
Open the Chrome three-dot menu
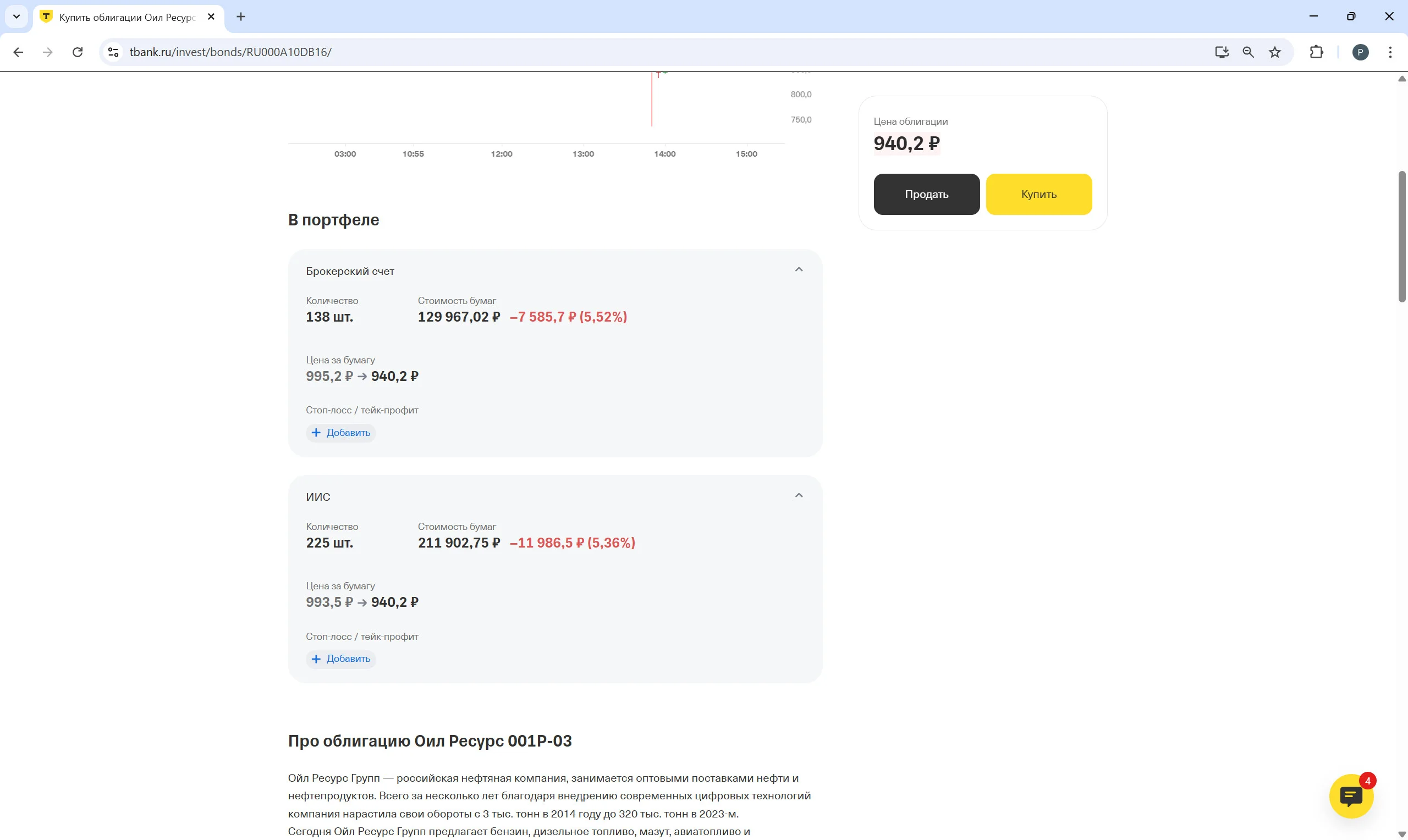coord(1390,52)
